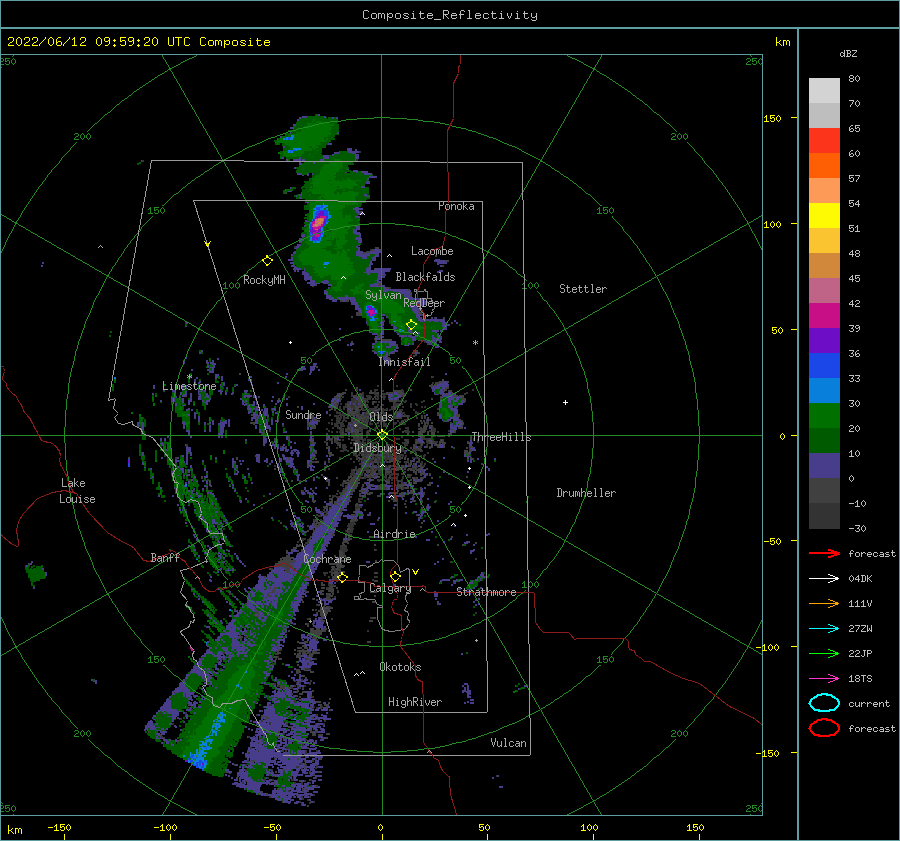900x841 pixels.
Task: Click the Airdrie label
Action: click(x=394, y=534)
